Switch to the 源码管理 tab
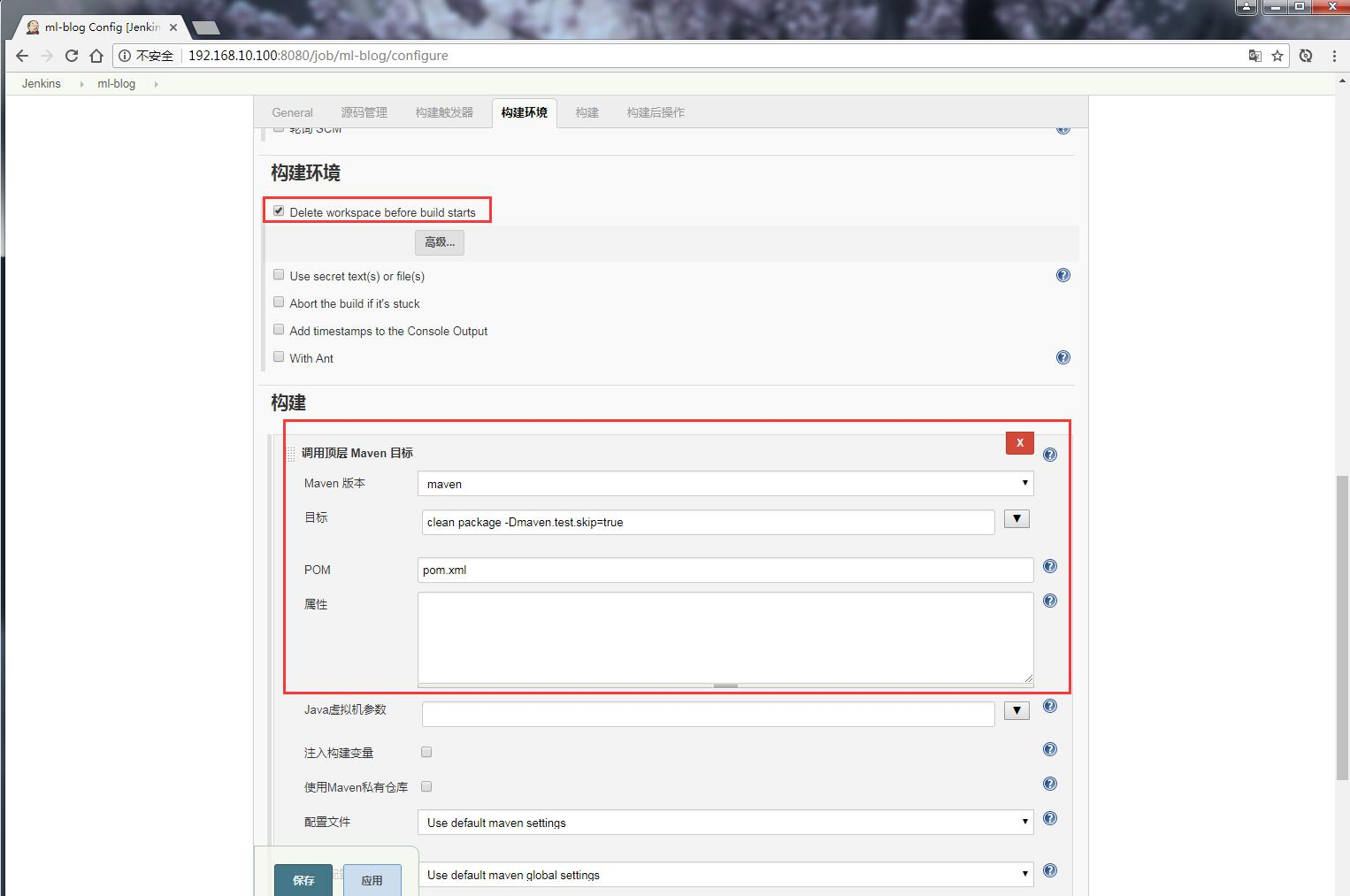This screenshot has height=896, width=1350. click(x=364, y=112)
